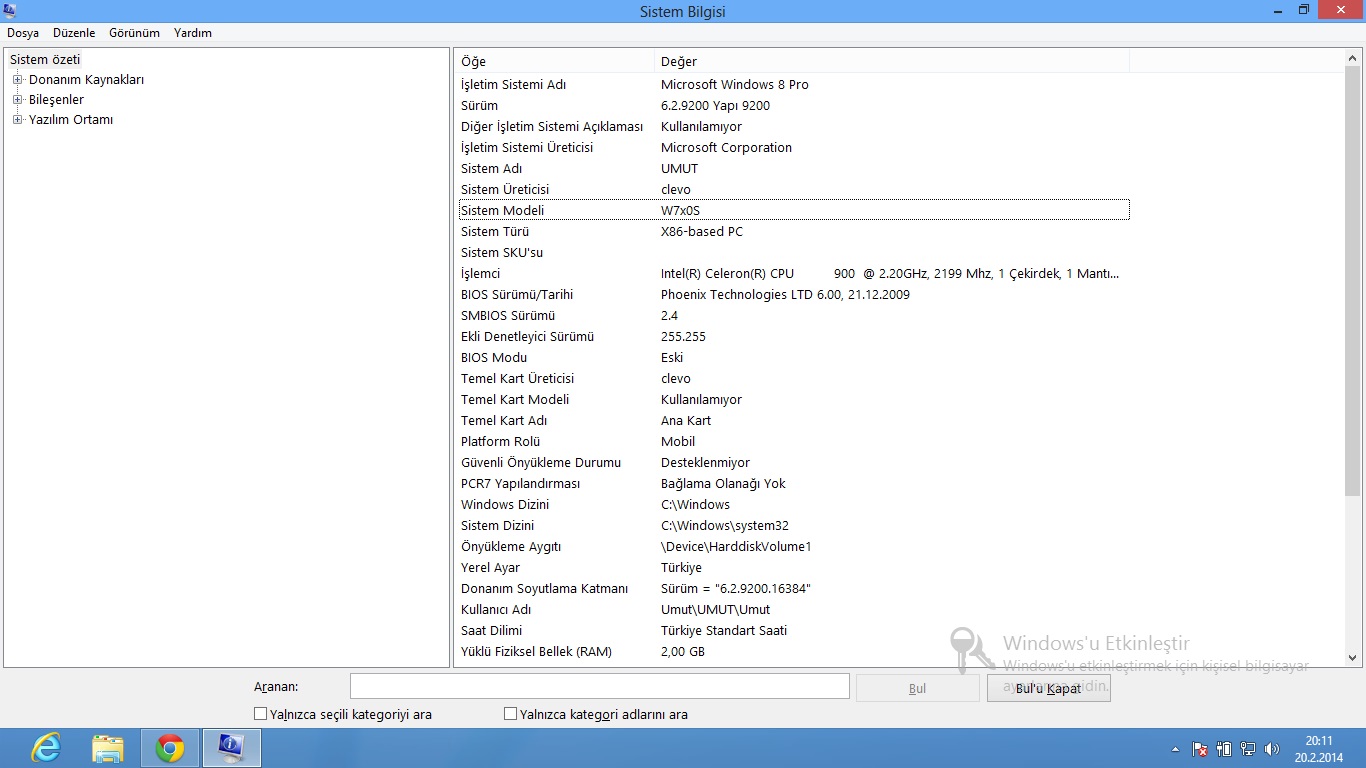Open the Düzenle menu

(x=74, y=33)
